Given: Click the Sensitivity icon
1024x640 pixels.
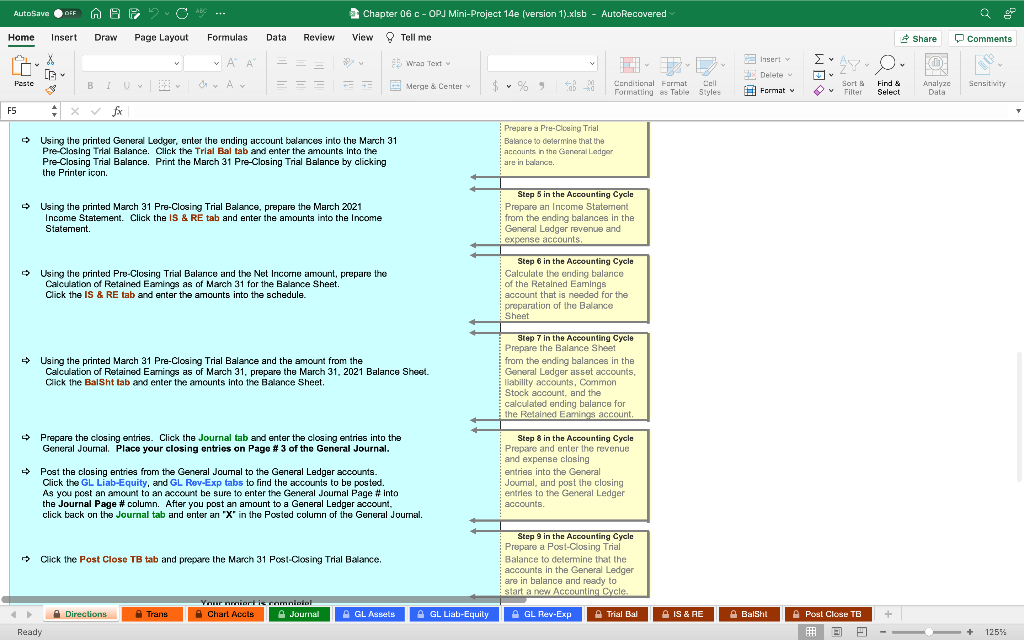Looking at the screenshot, I should coord(987,71).
